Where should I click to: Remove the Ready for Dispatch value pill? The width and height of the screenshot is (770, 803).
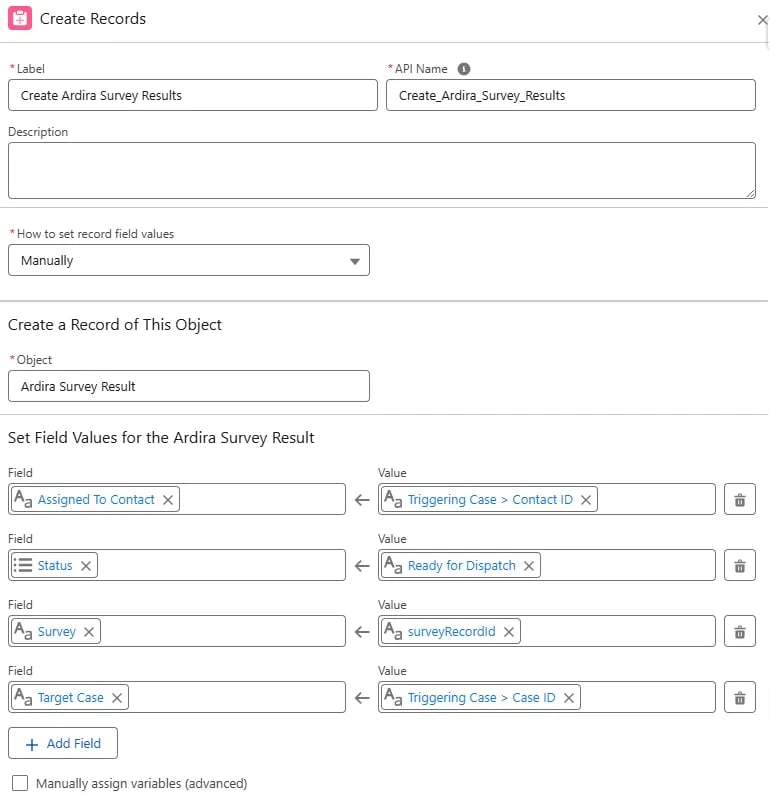click(528, 566)
